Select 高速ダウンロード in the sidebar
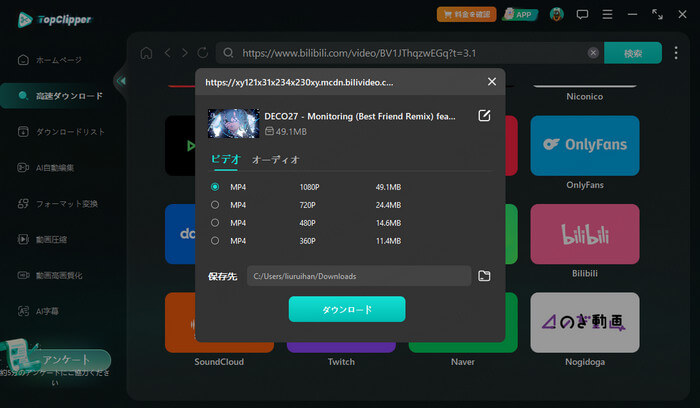This screenshot has height=408, width=700. [x=60, y=96]
